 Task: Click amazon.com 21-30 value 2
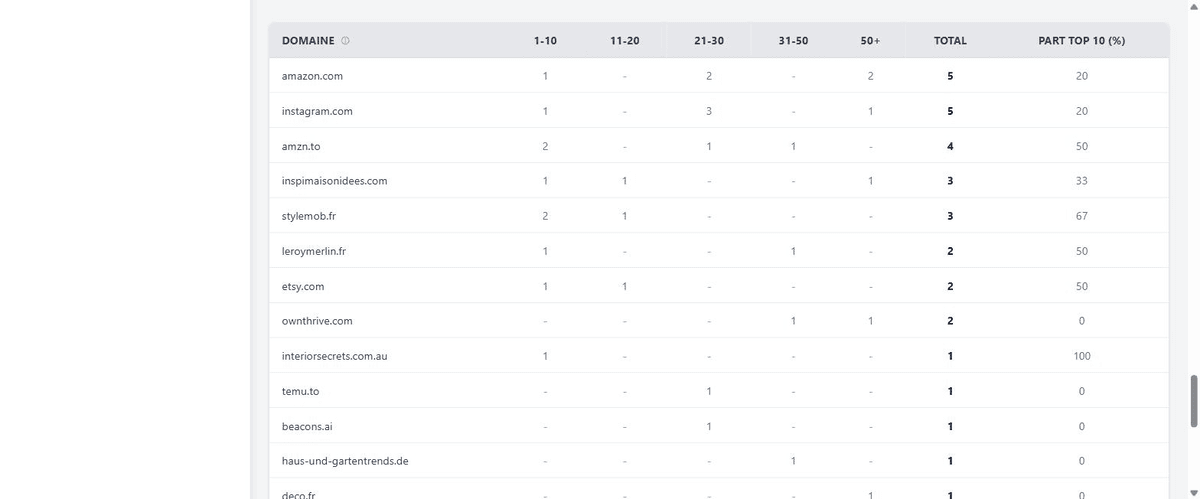(x=708, y=76)
